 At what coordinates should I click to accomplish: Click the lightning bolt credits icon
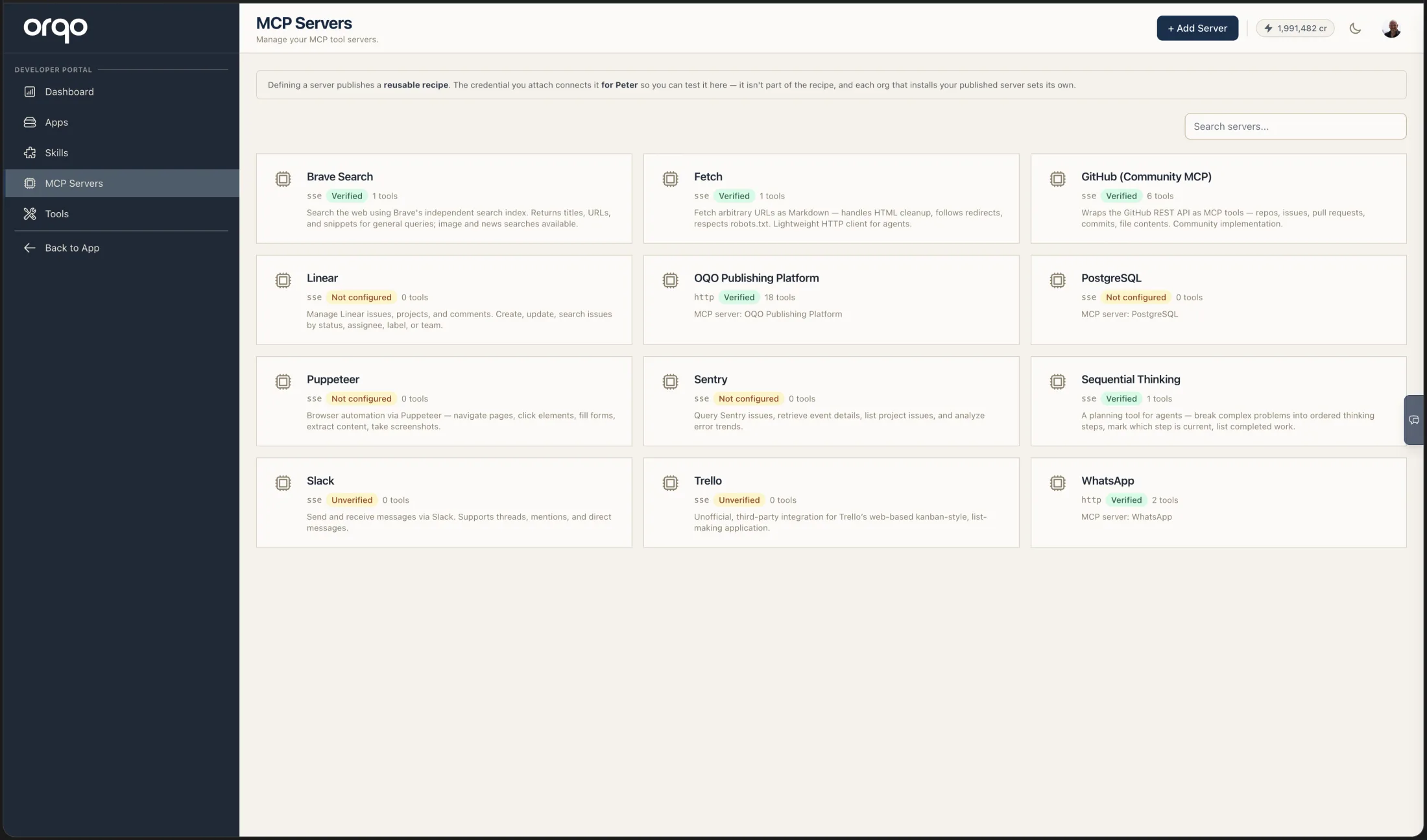coord(1268,28)
